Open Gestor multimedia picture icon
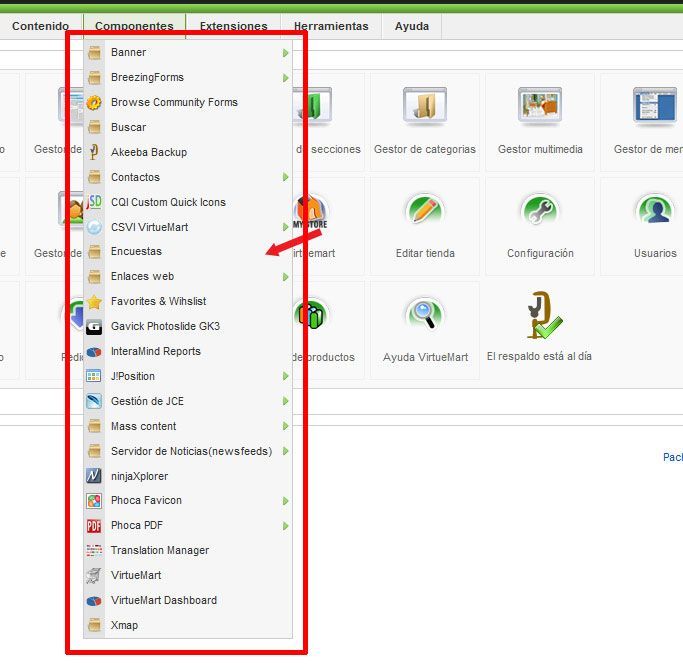The width and height of the screenshot is (683, 670). [x=540, y=105]
